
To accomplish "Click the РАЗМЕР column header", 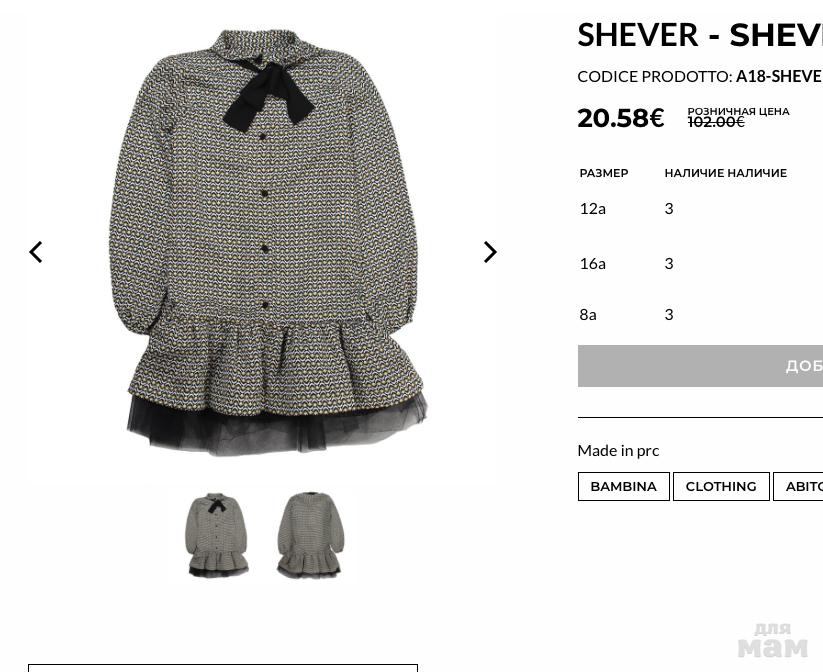I will (604, 173).
